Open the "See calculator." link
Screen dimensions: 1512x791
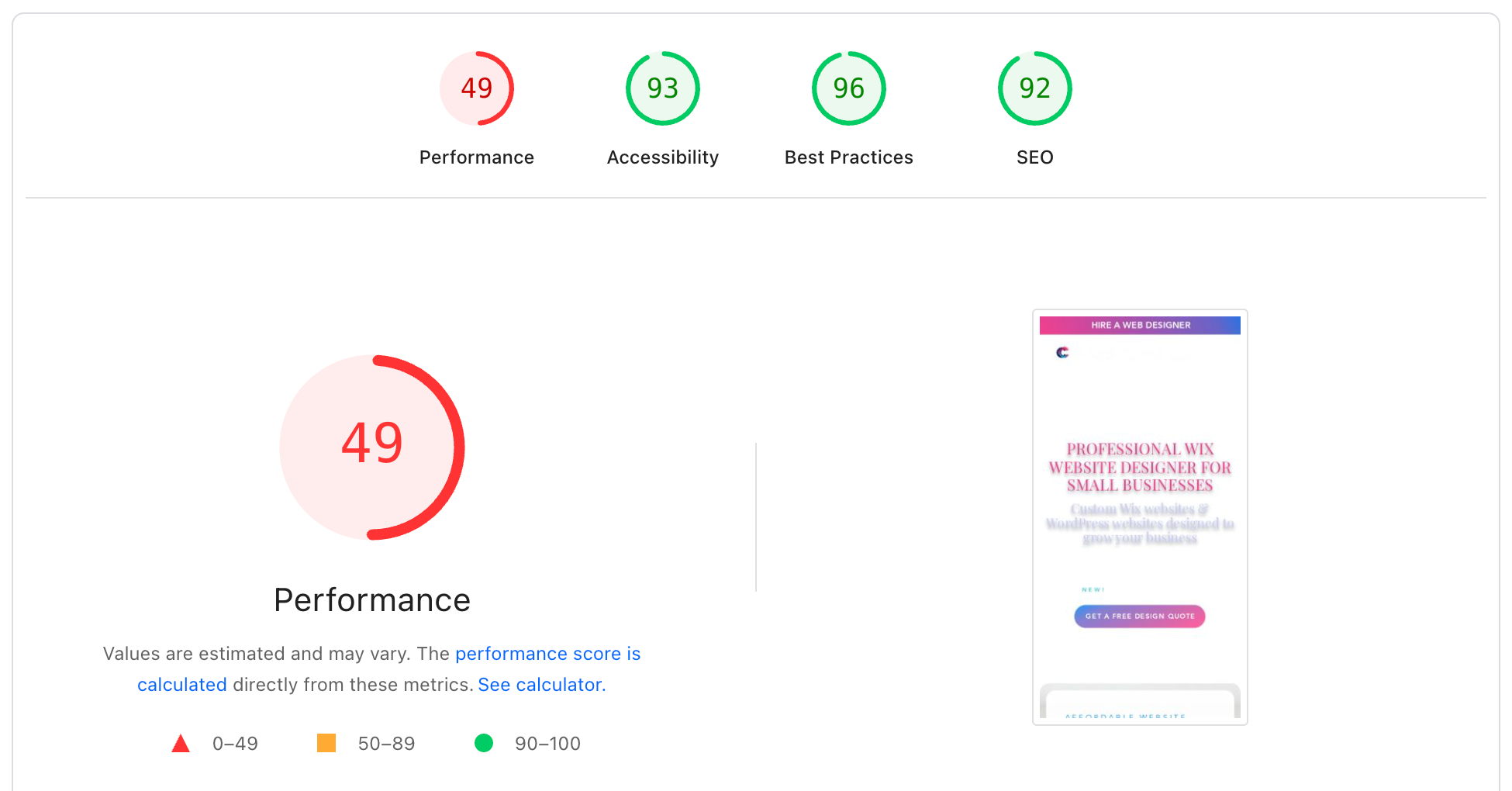(541, 685)
